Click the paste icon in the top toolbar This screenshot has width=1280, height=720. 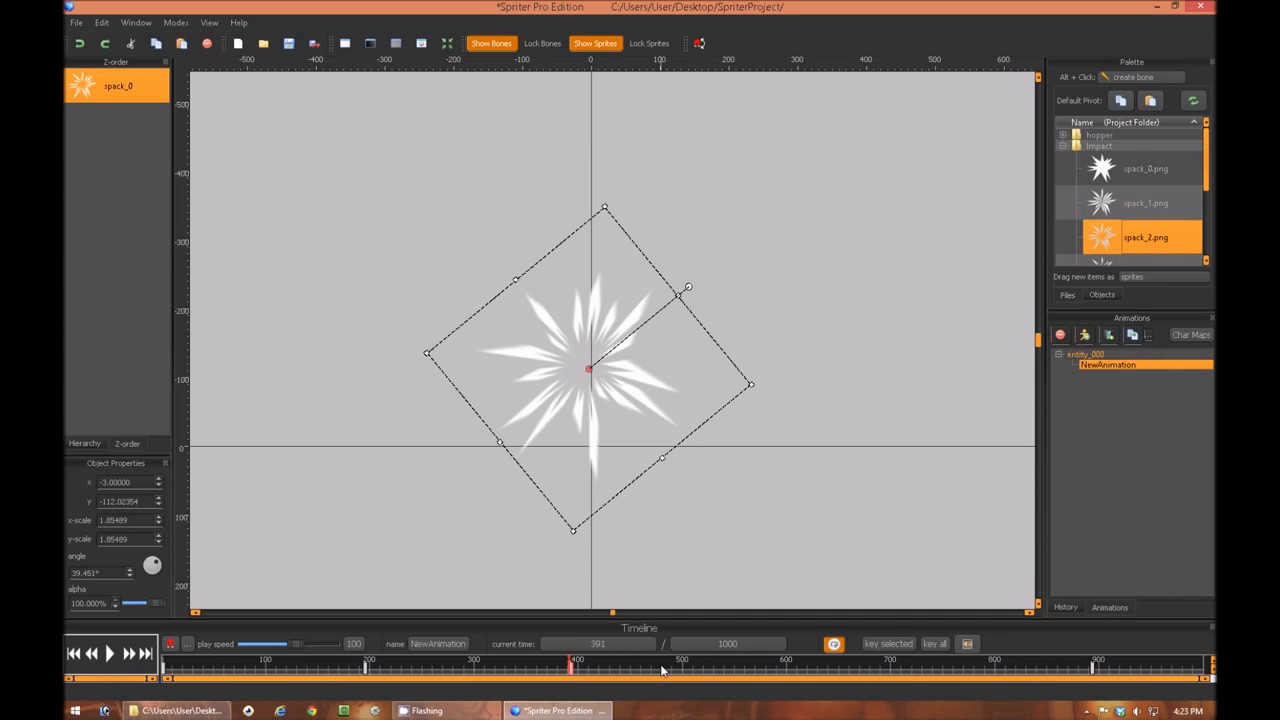[x=182, y=43]
